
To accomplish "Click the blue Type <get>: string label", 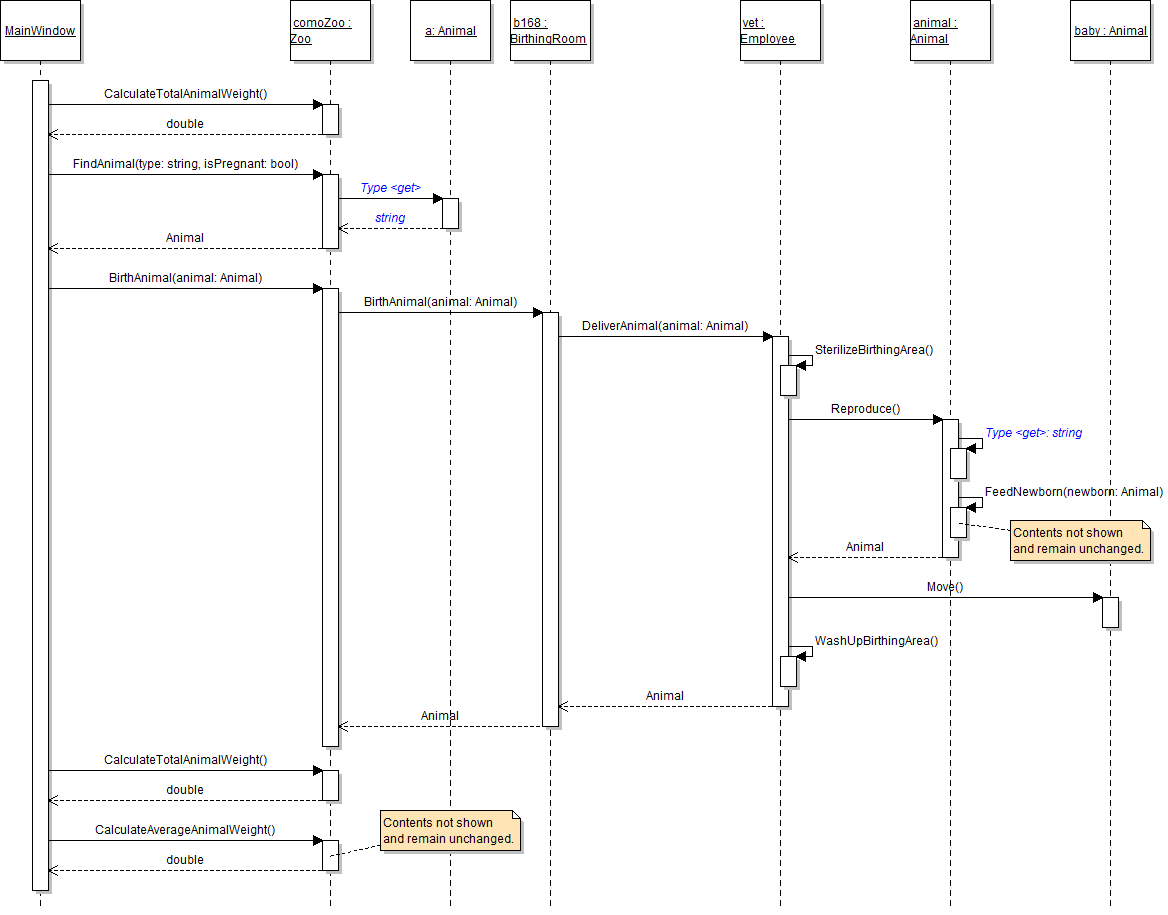I will (x=1033, y=433).
